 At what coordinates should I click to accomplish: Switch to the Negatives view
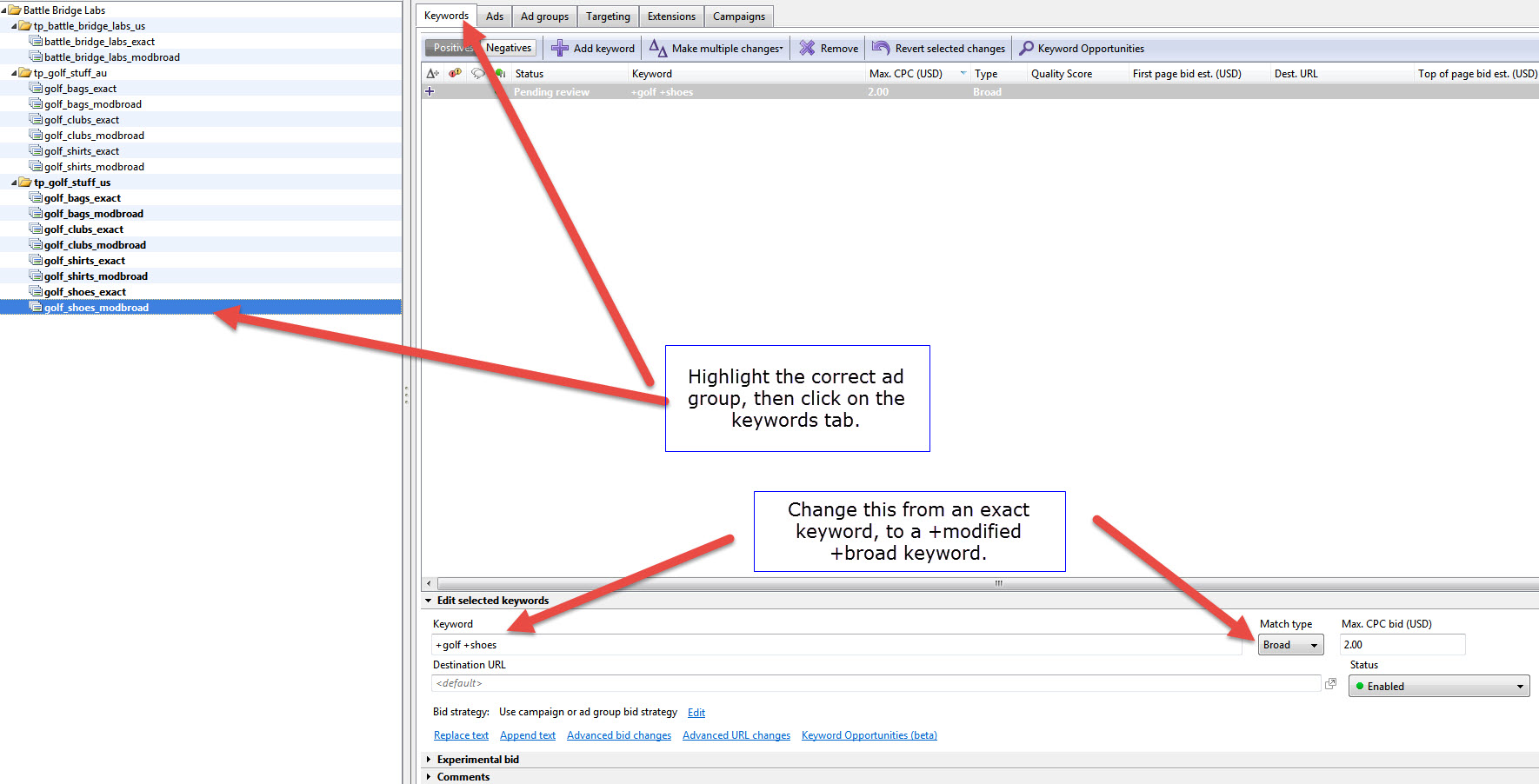click(x=508, y=48)
